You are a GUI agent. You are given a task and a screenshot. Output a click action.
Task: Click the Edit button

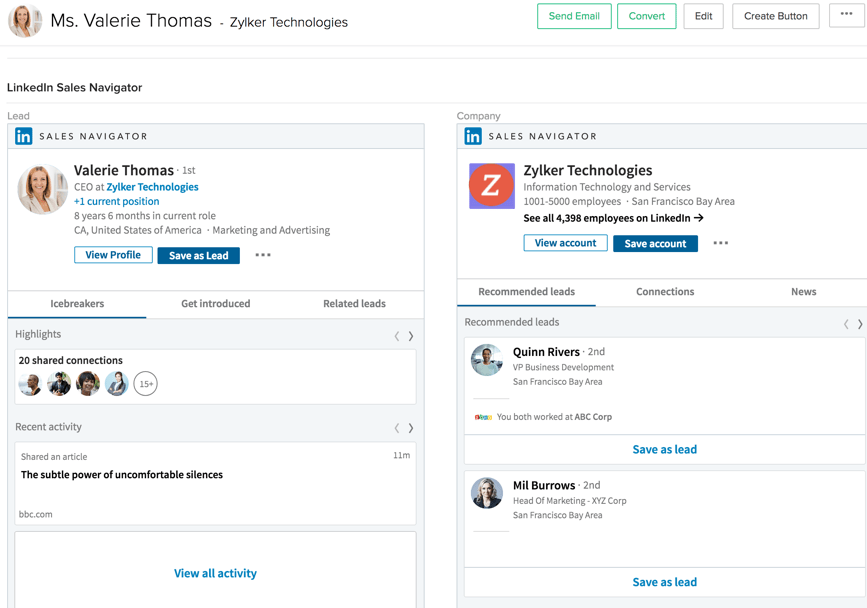(703, 16)
